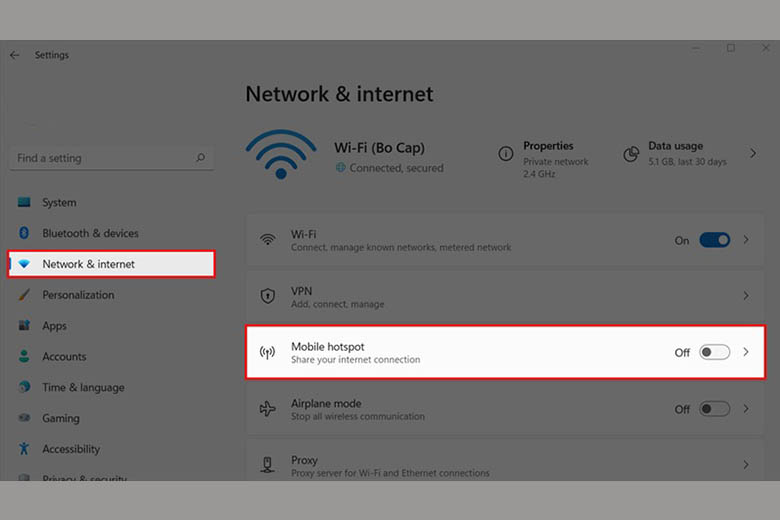The image size is (780, 520).
Task: Go to Time & language settings
Action: click(x=83, y=388)
